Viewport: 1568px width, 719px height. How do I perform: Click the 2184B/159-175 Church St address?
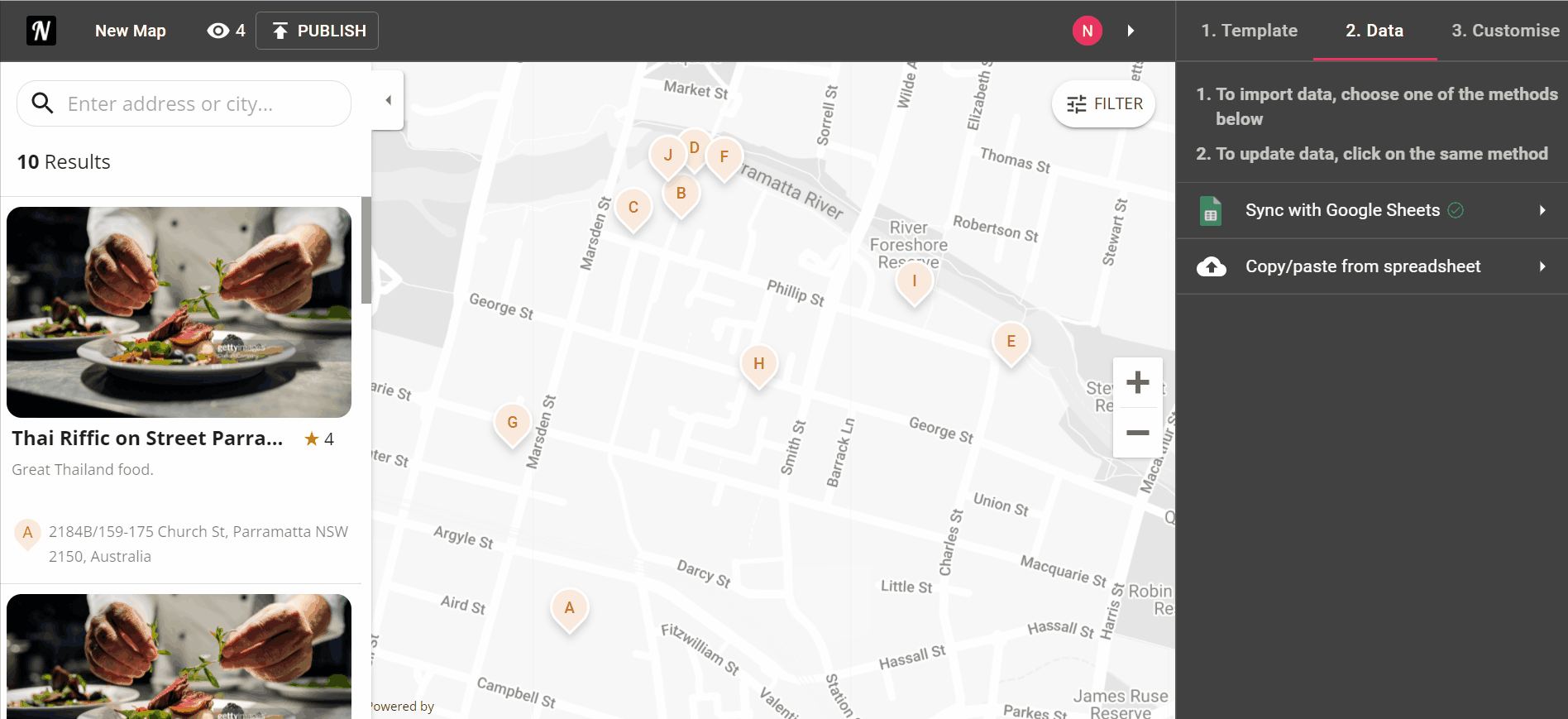[198, 544]
